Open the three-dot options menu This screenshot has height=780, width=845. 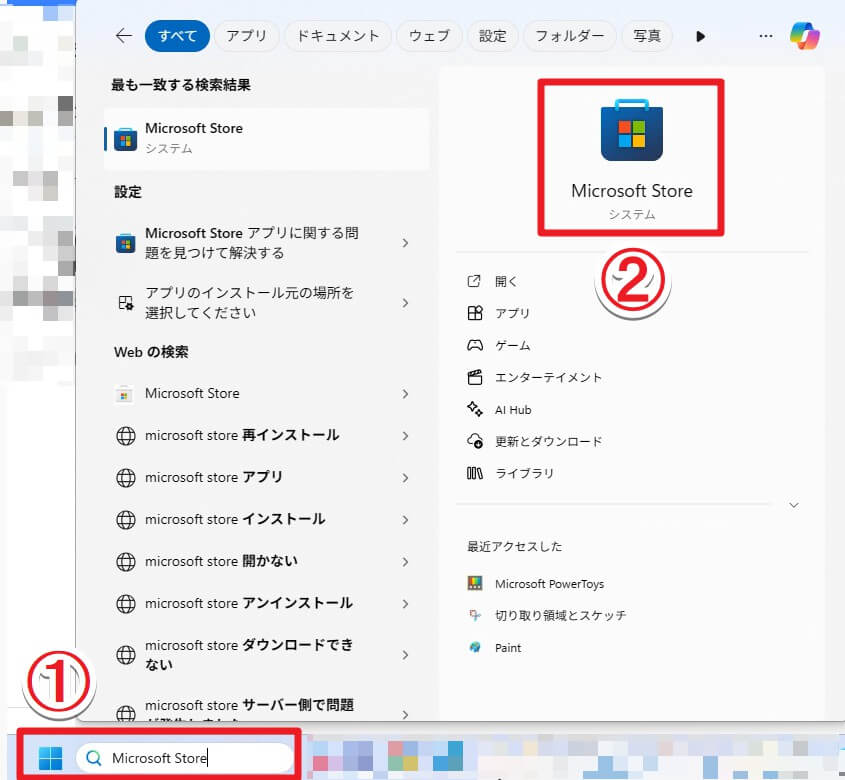pyautogui.click(x=766, y=36)
